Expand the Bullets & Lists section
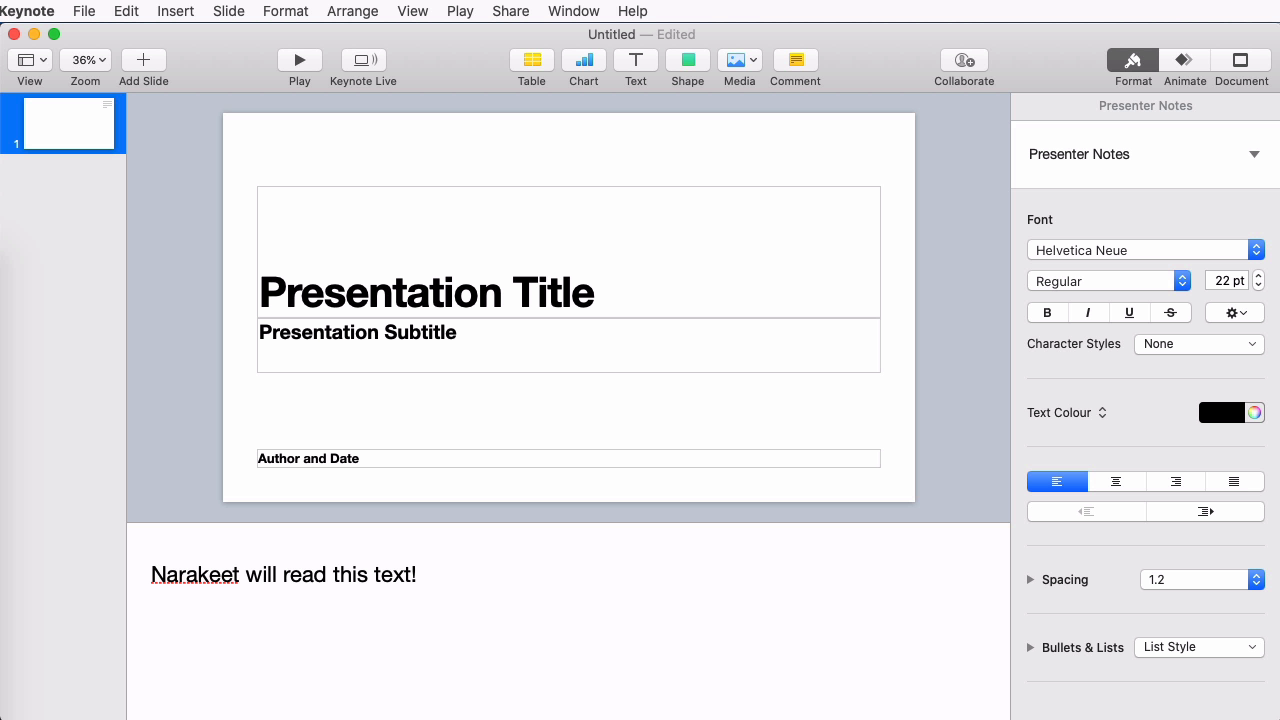Screen dimensions: 1280x720 (1031, 648)
